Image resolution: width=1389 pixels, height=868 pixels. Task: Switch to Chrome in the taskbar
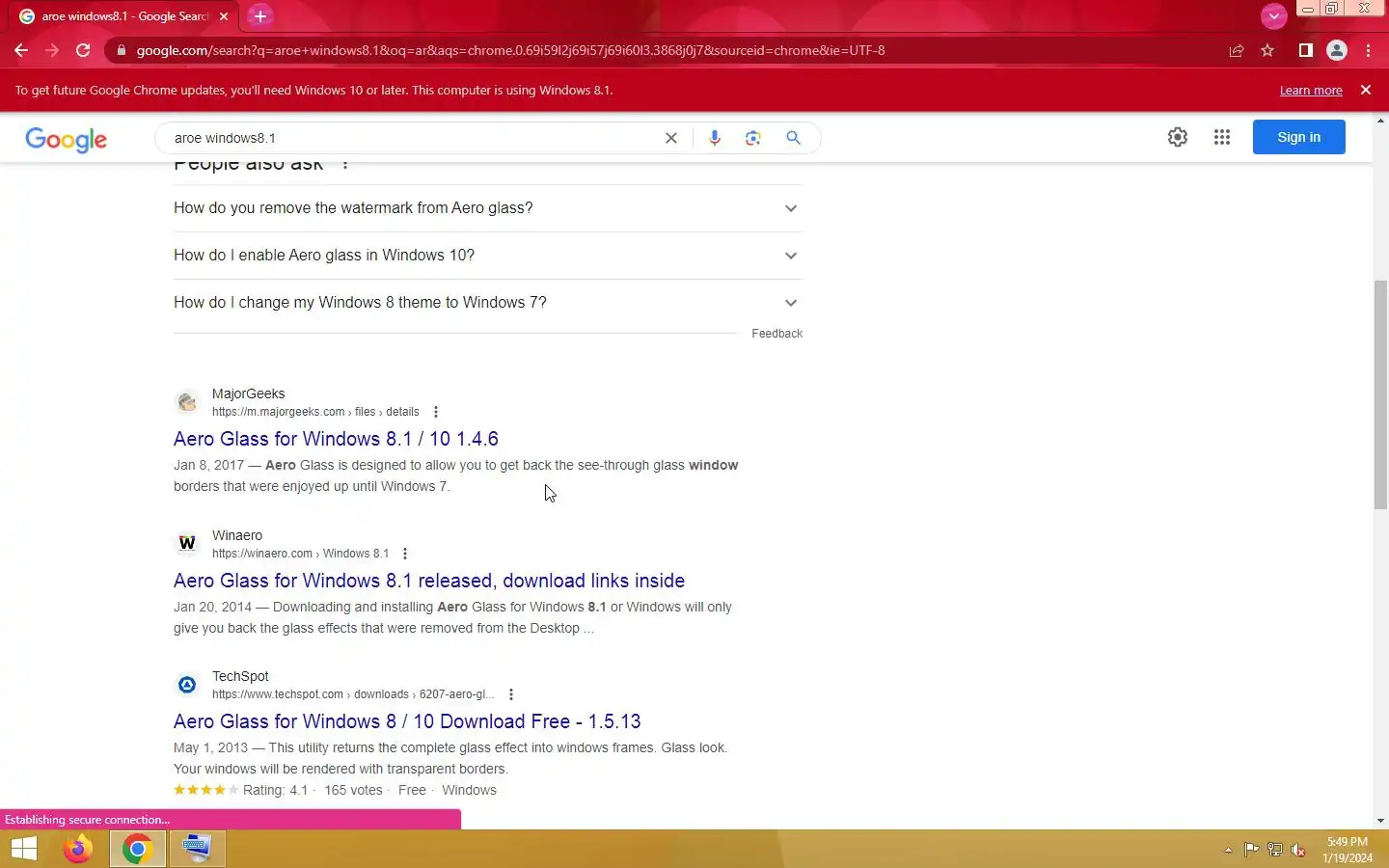point(137,849)
